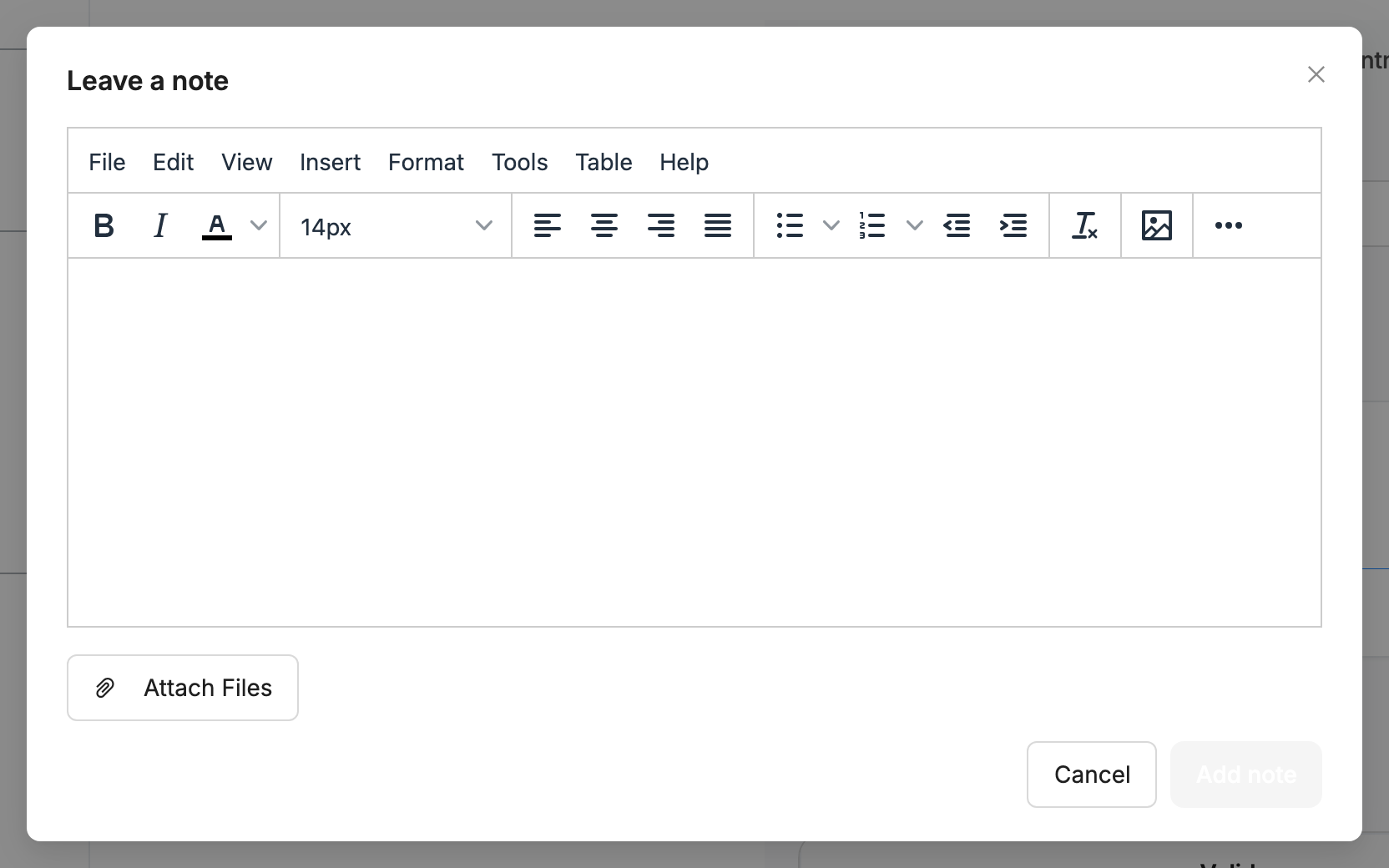Insert an image into the note

coord(1157,225)
